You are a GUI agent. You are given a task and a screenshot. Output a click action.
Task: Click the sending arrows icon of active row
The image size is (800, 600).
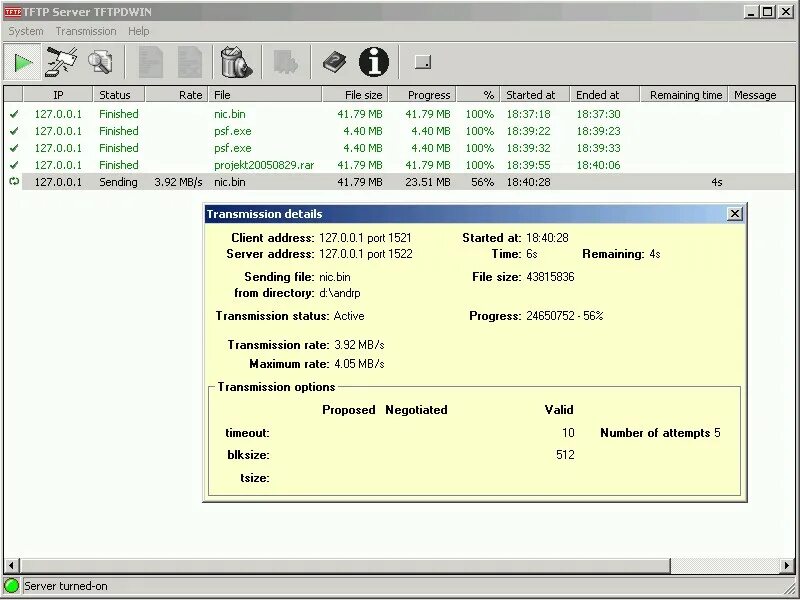[14, 182]
